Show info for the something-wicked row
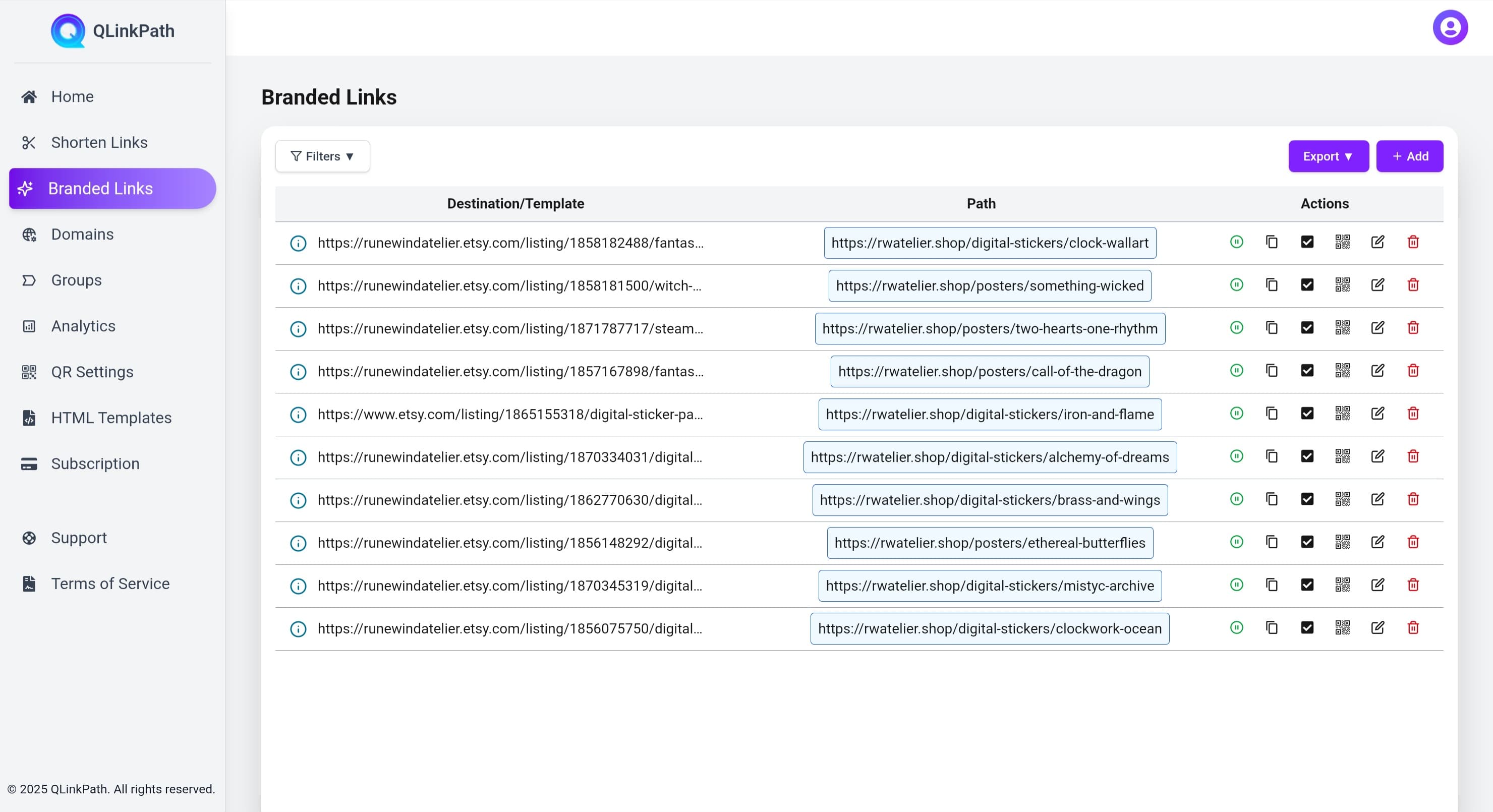Screen dimensions: 1493x812 tap(298, 286)
